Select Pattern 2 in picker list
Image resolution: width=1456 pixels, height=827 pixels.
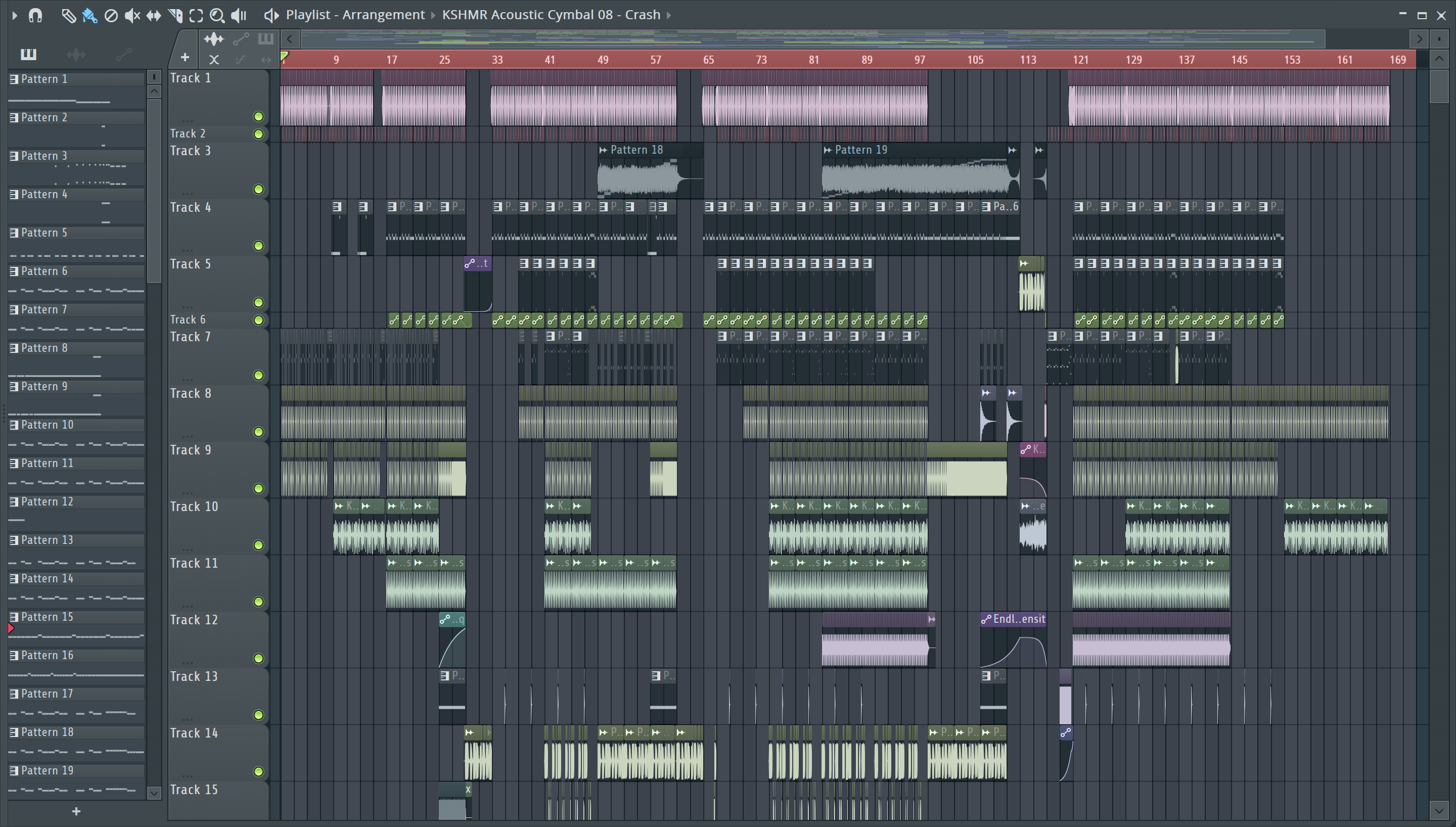(x=77, y=118)
